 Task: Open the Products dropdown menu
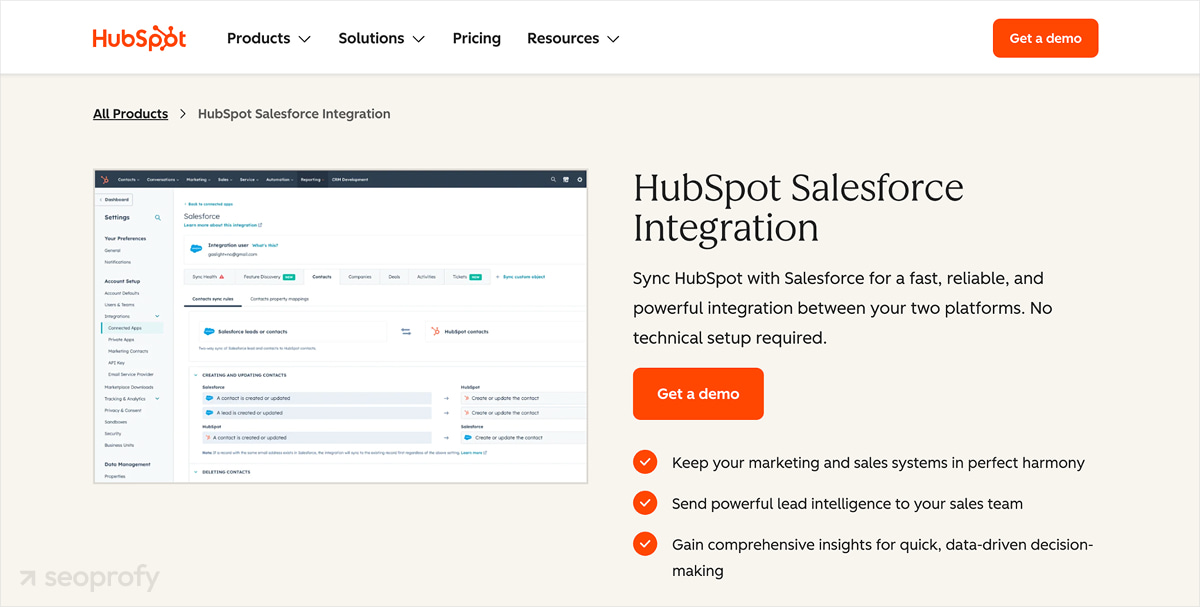click(x=268, y=38)
